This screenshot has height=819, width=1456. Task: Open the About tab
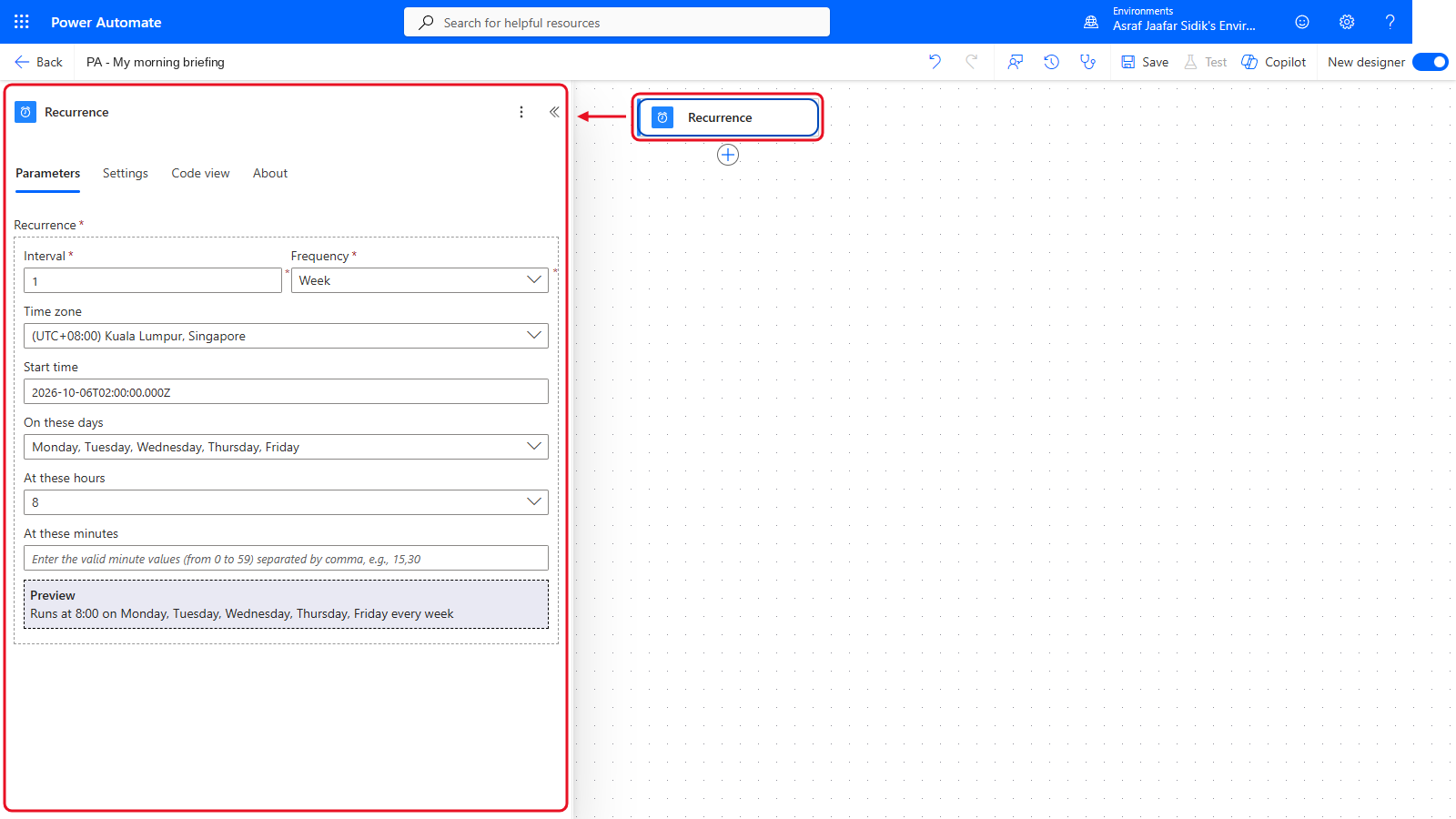click(270, 173)
